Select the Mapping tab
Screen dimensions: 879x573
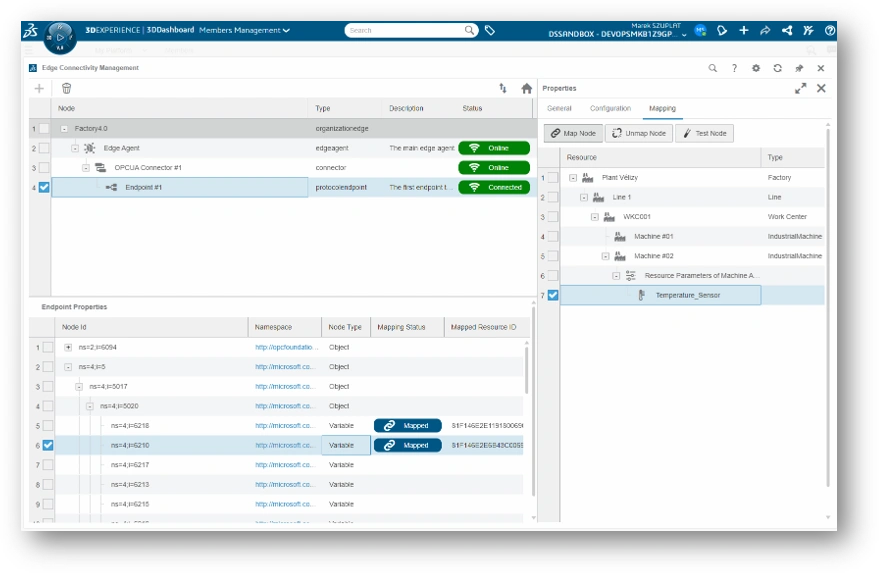662,108
